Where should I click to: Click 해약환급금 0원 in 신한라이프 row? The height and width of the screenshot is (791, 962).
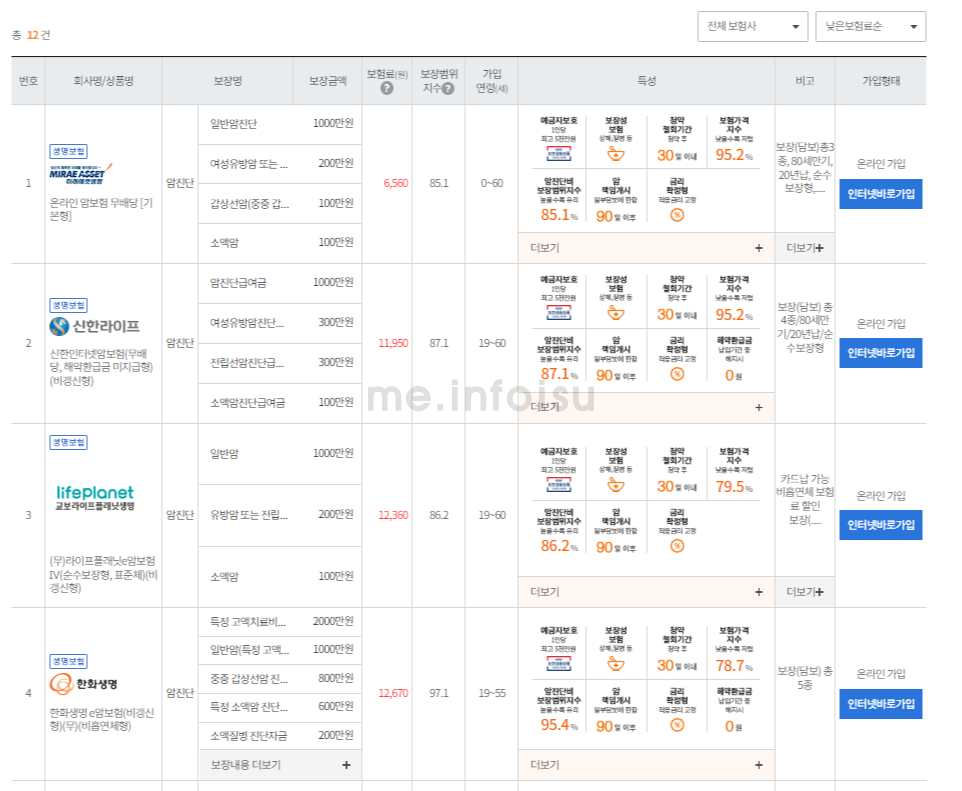(734, 375)
